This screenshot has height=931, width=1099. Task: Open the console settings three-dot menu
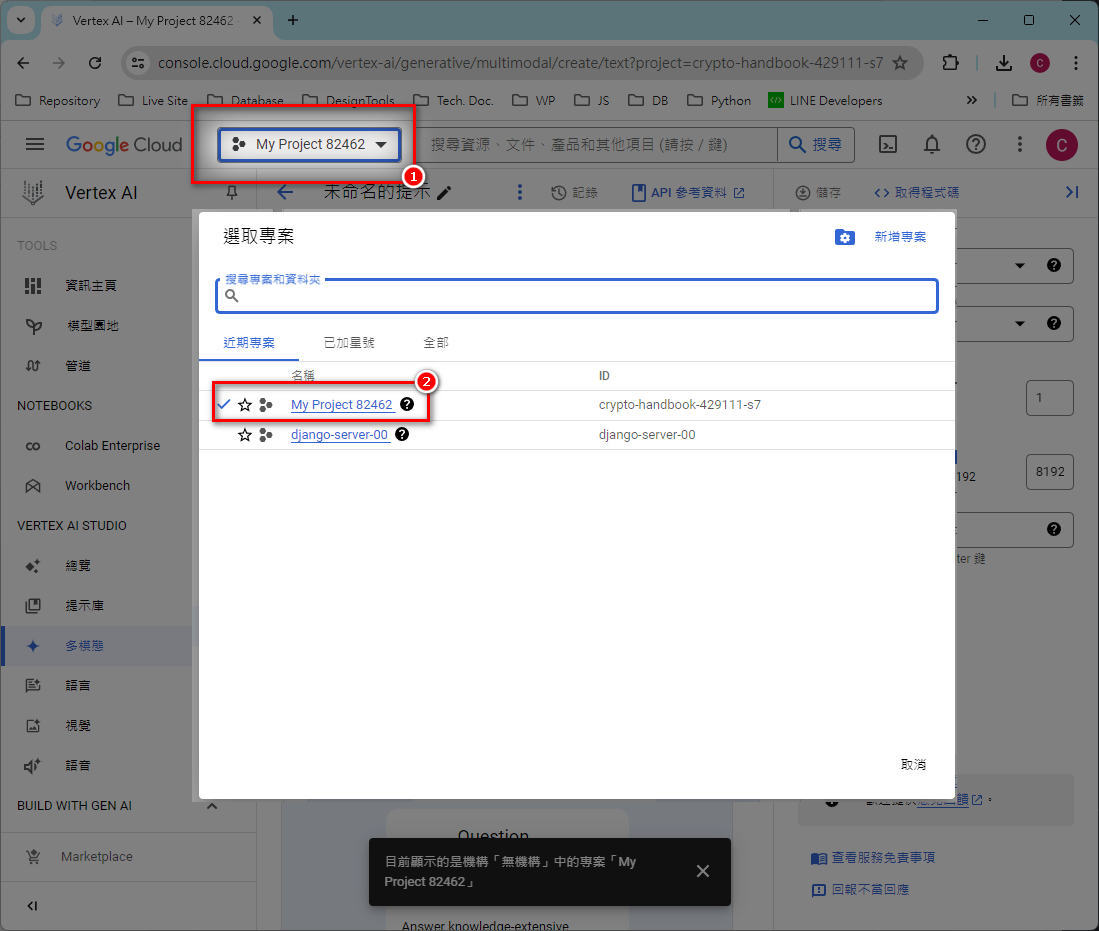coord(1020,144)
